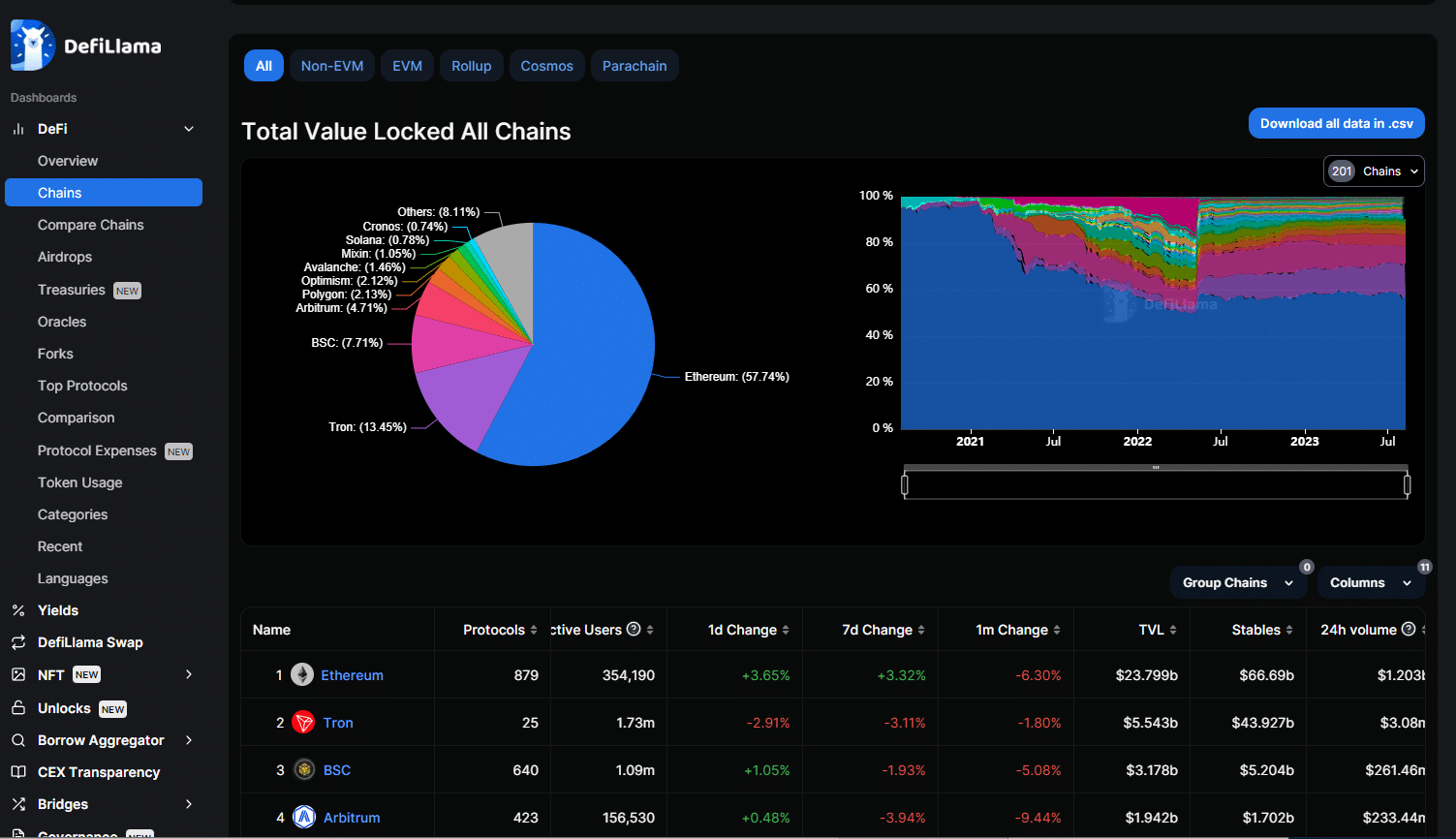Sort table by Active Users arrows

coord(650,630)
